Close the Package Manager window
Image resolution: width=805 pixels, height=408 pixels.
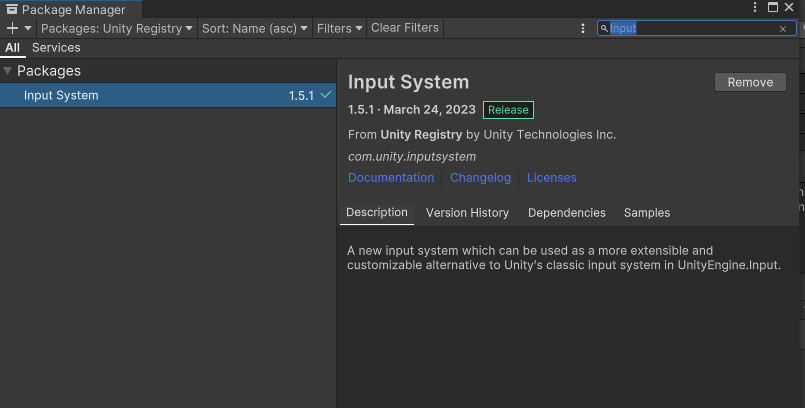789,7
